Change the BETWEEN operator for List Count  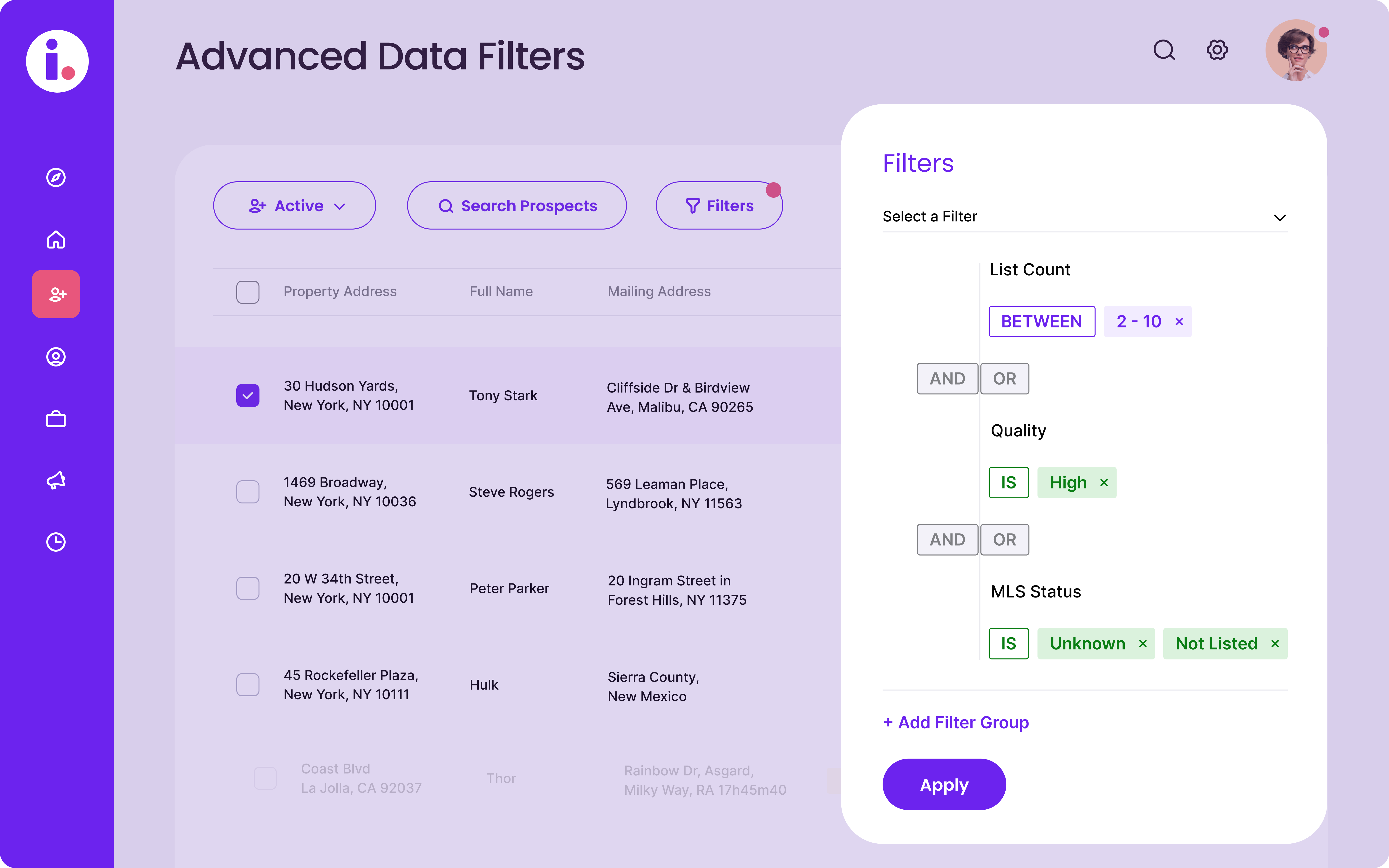point(1041,321)
